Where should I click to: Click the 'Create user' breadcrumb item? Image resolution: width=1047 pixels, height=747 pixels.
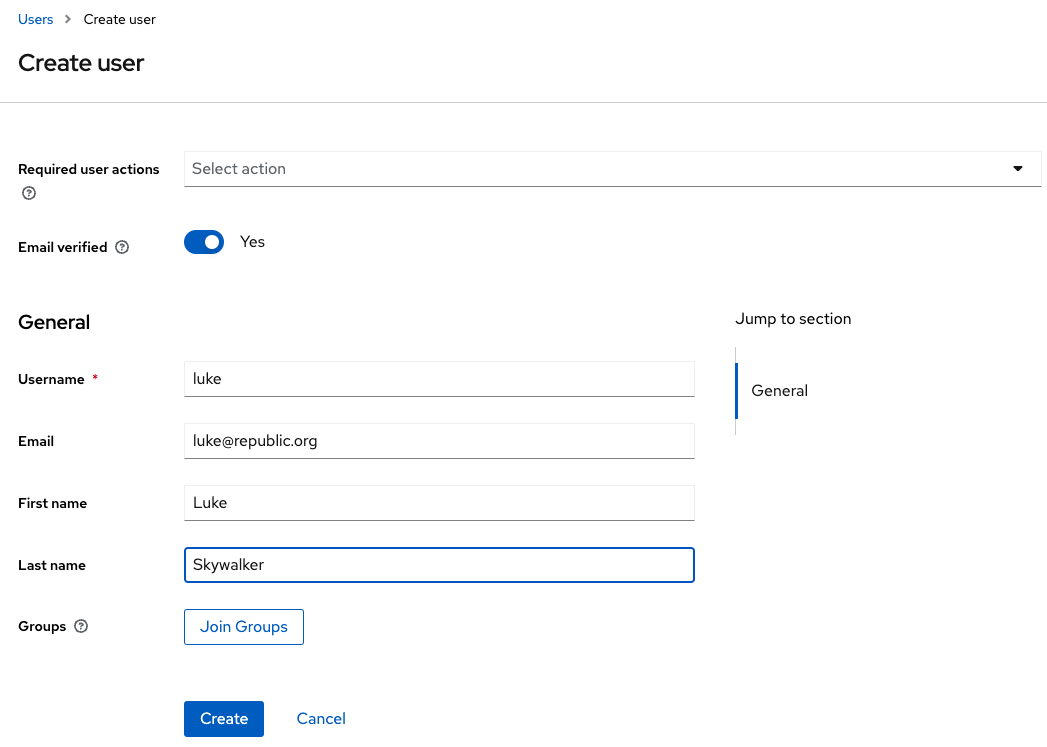(120, 20)
